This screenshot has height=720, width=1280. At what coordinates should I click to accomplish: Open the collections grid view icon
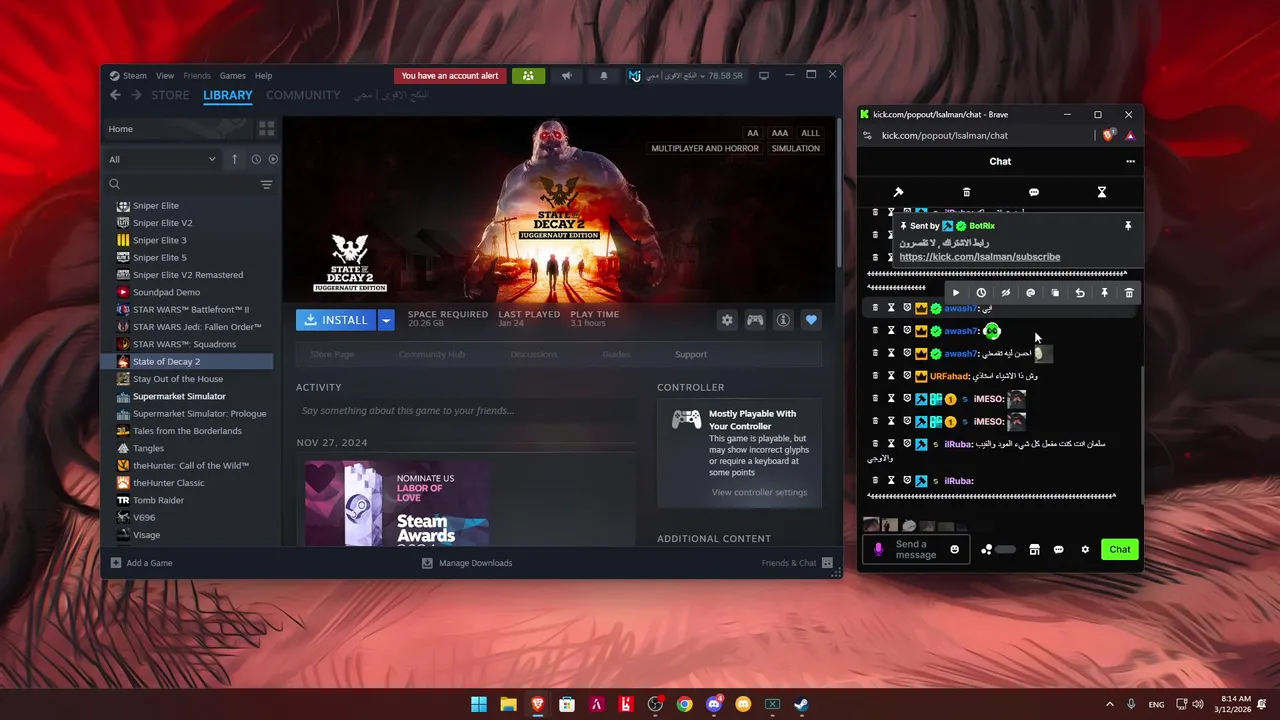pyautogui.click(x=266, y=129)
